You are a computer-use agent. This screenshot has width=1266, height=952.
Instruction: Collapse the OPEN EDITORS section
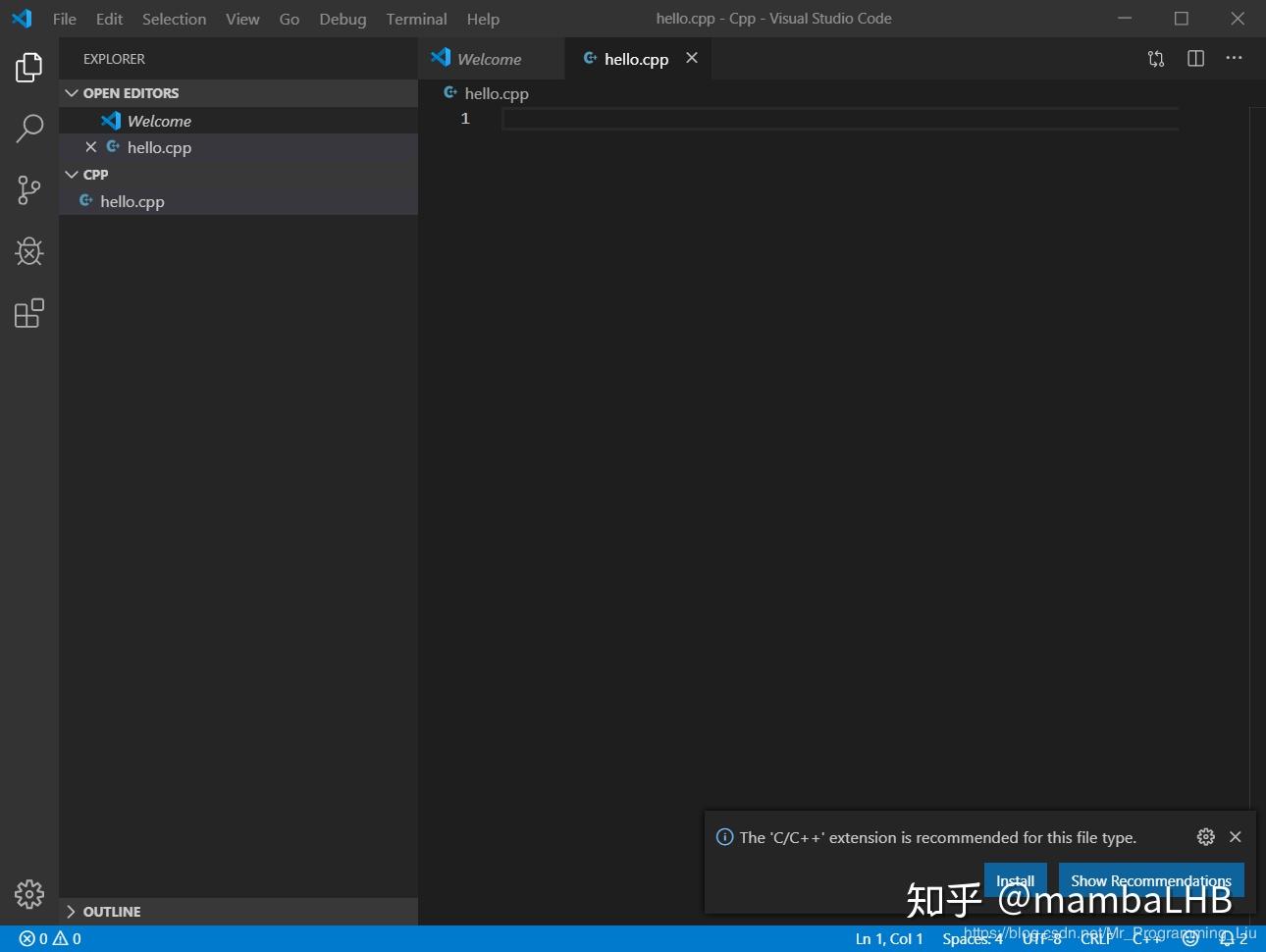[x=72, y=92]
